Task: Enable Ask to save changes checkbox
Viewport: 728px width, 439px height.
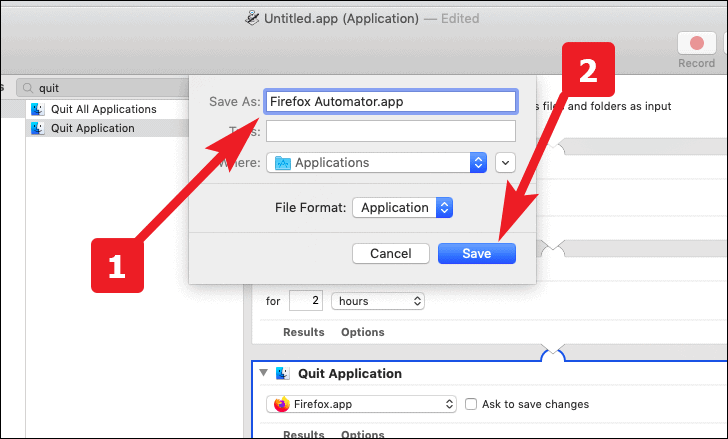Action: pos(471,404)
